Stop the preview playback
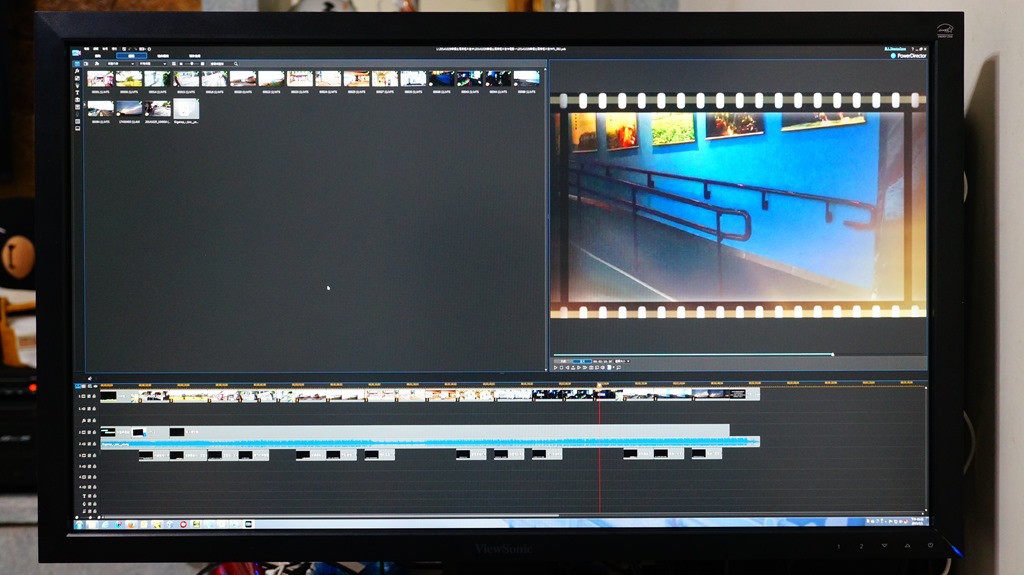 tap(562, 368)
